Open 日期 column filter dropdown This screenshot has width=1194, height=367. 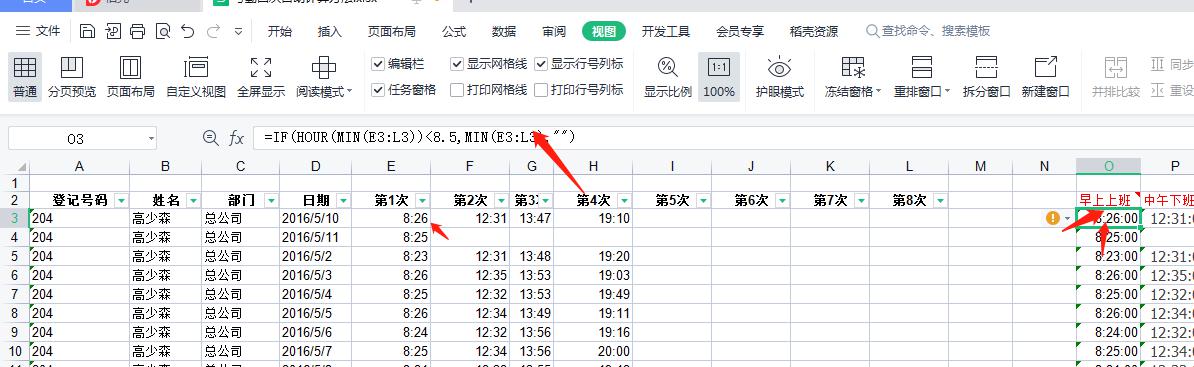coord(343,200)
